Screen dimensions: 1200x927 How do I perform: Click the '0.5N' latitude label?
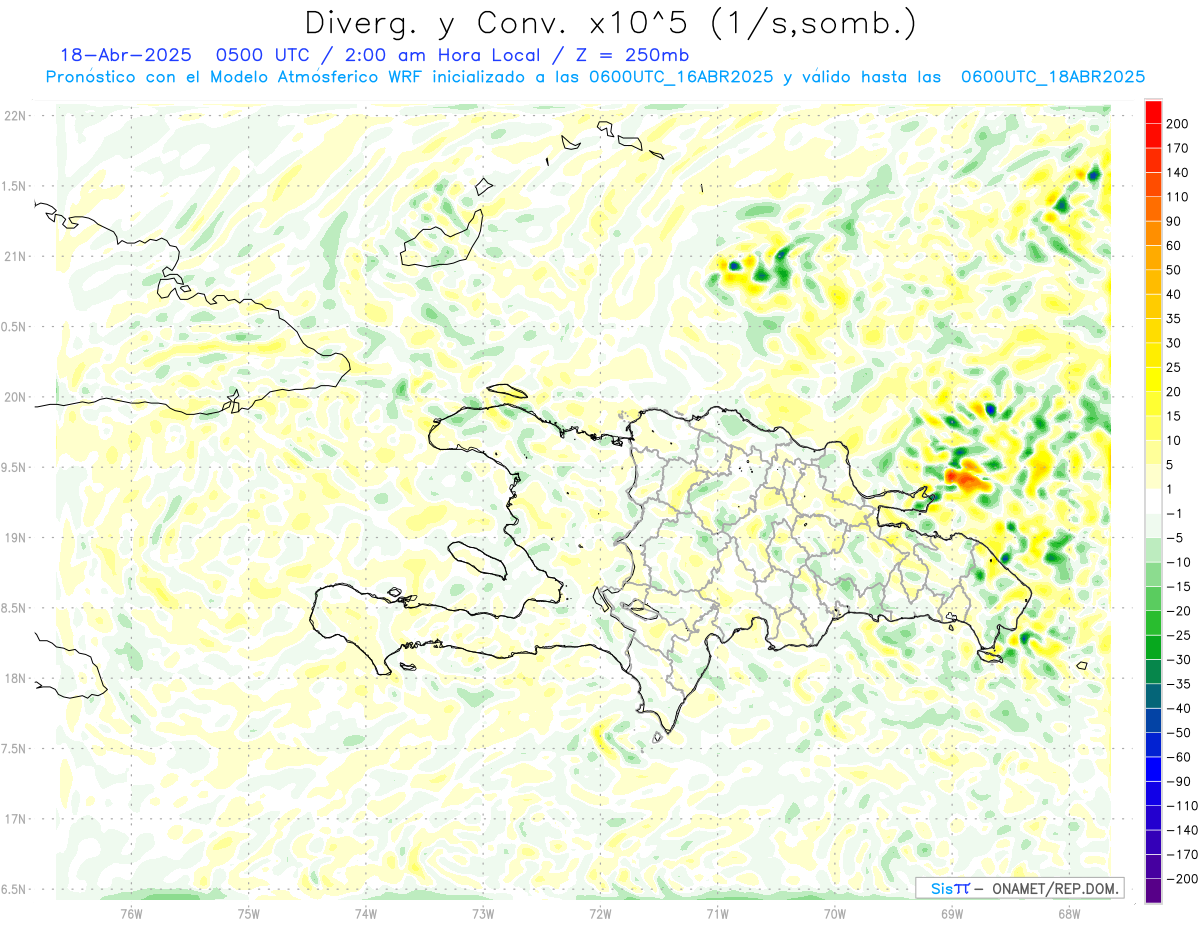tap(15, 327)
